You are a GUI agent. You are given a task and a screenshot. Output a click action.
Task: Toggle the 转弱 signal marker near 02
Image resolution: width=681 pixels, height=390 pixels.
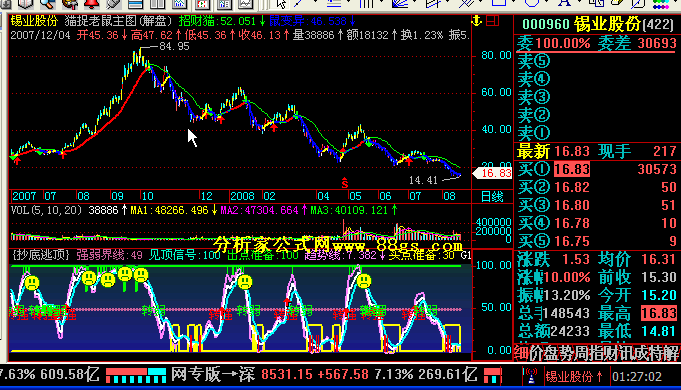click(x=248, y=310)
